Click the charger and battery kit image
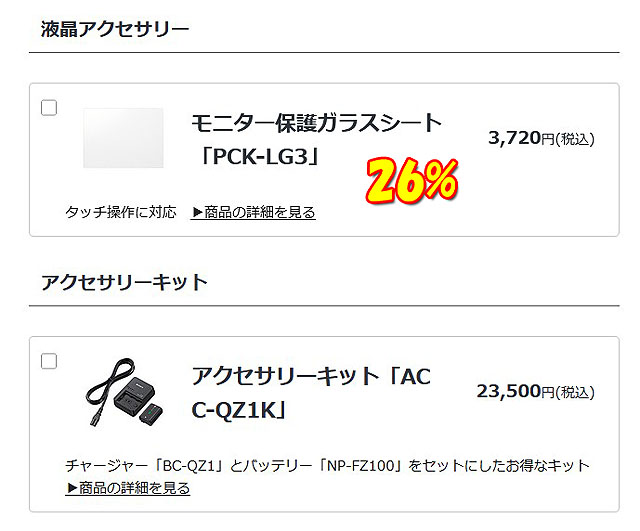 click(123, 393)
